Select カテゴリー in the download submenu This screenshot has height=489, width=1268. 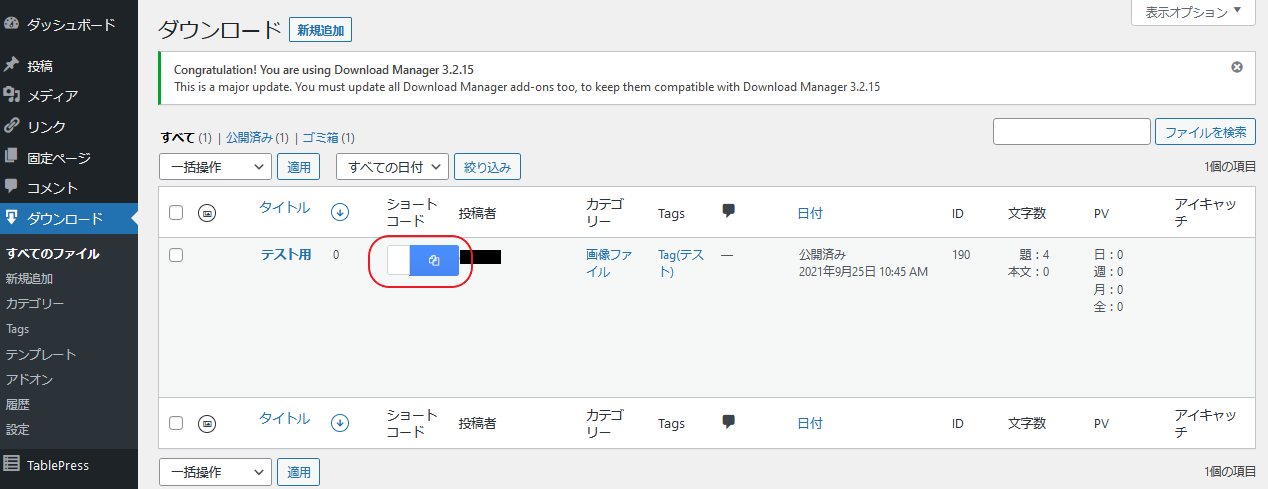(x=35, y=304)
